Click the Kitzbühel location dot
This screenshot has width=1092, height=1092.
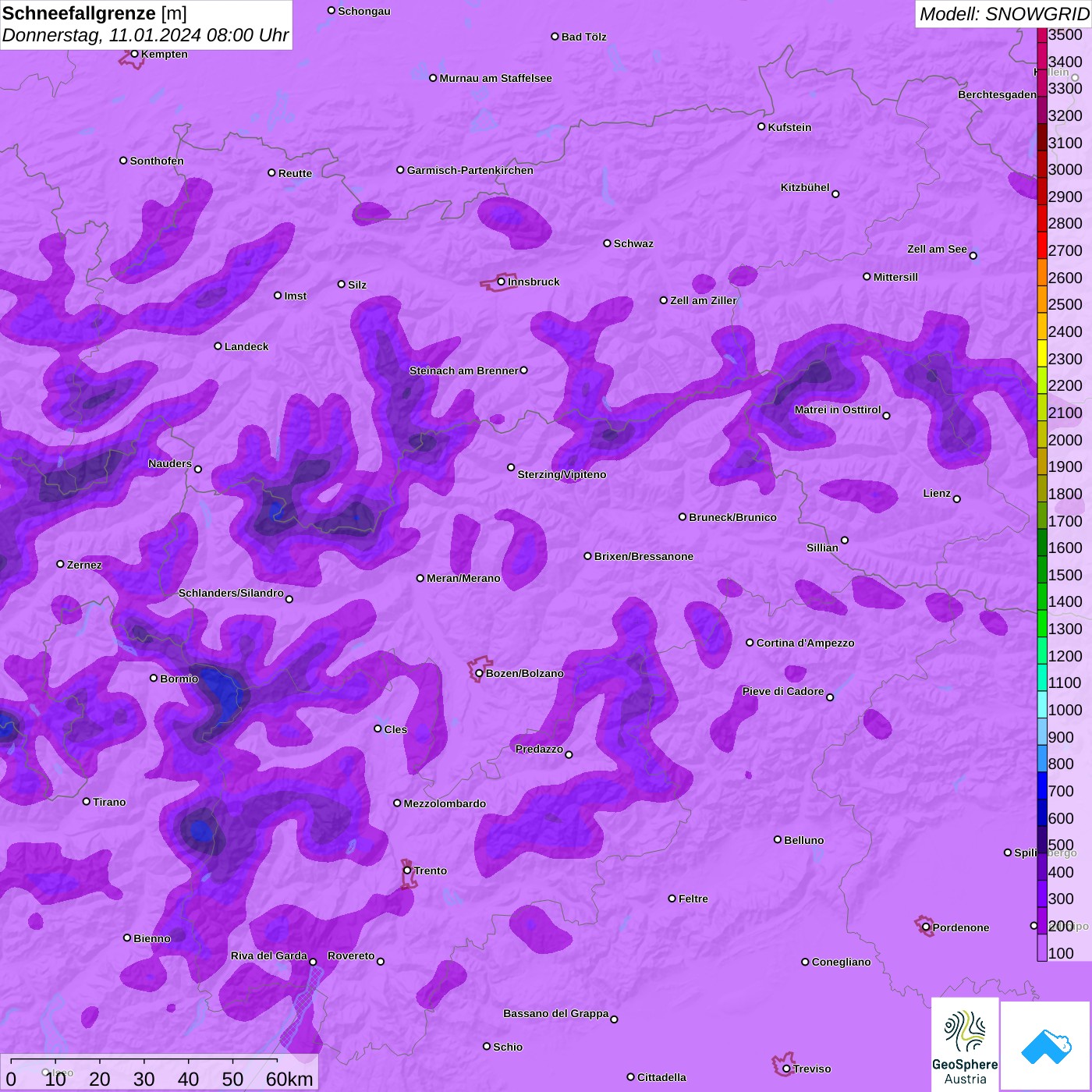[x=835, y=194]
